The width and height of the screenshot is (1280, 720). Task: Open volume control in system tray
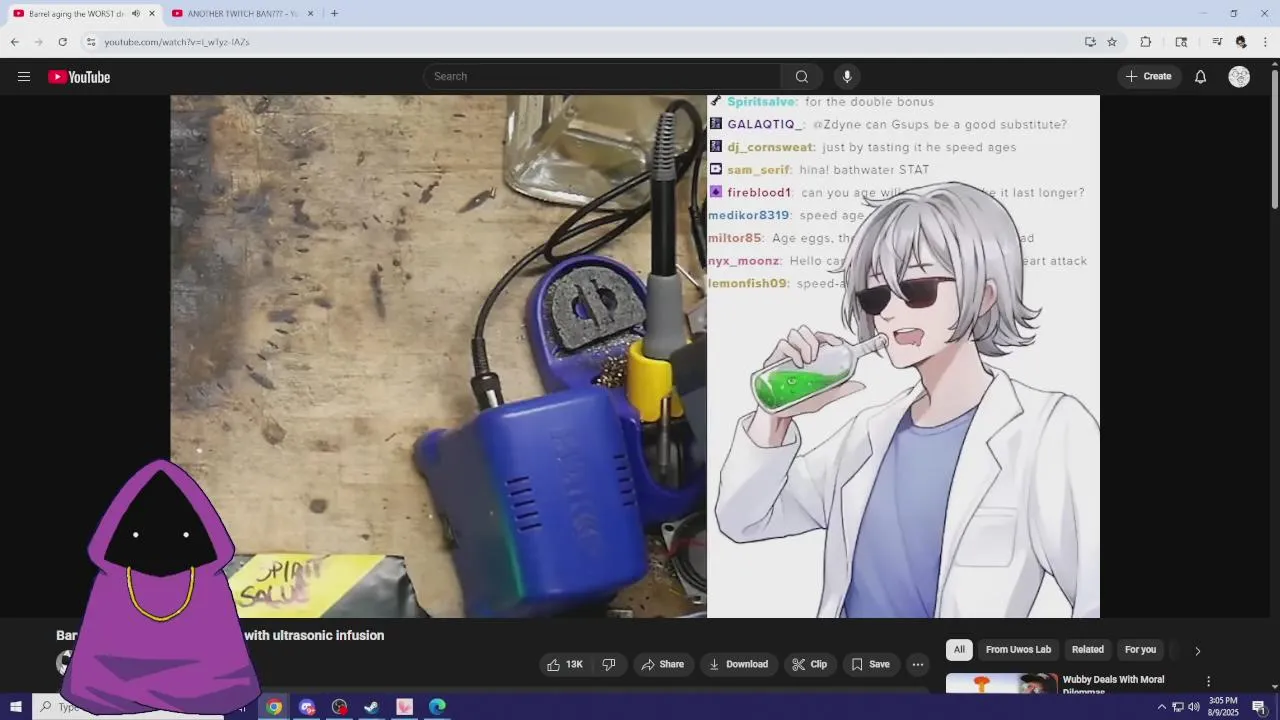(x=1194, y=707)
